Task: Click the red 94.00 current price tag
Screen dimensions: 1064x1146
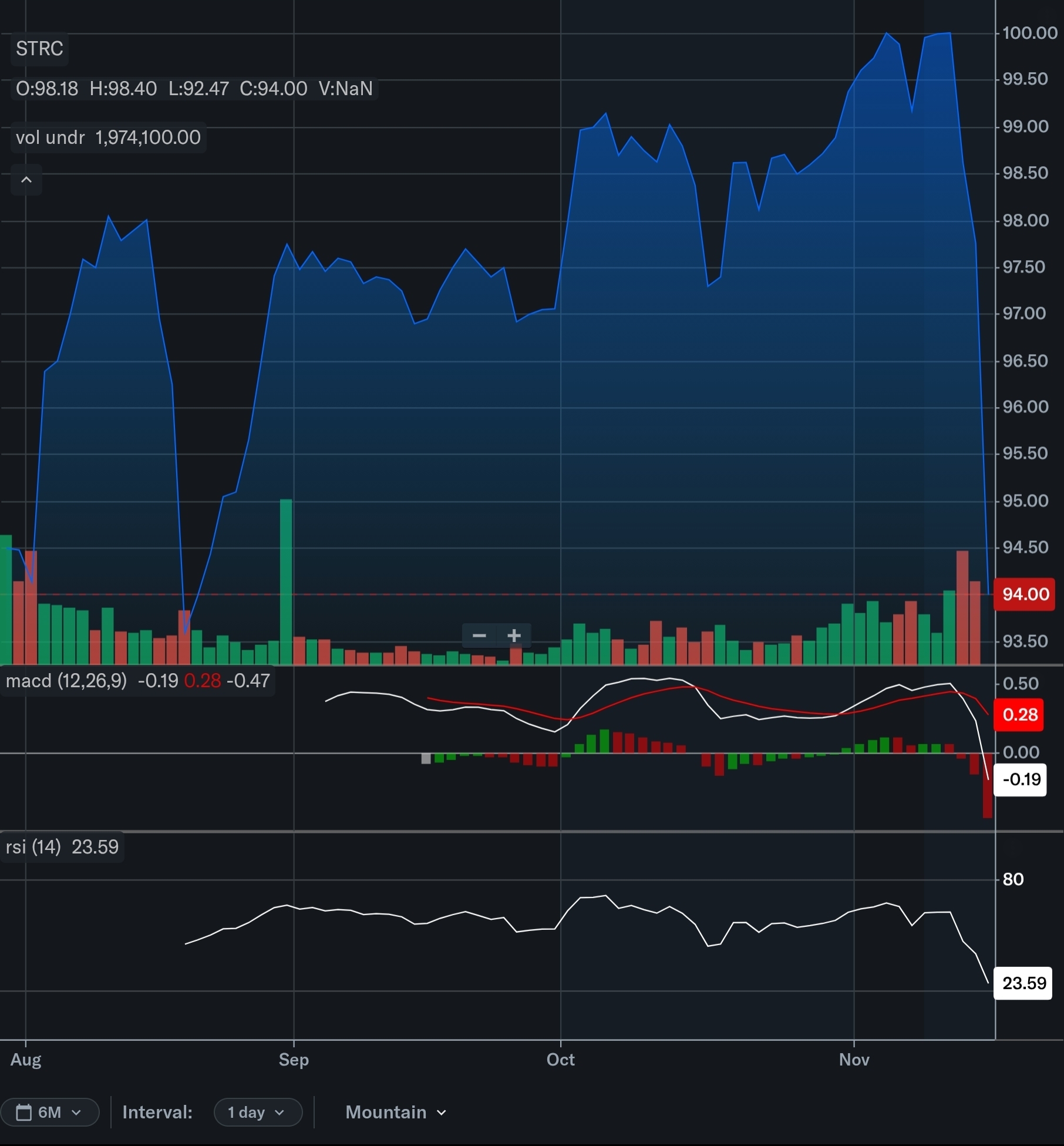Action: [1025, 594]
